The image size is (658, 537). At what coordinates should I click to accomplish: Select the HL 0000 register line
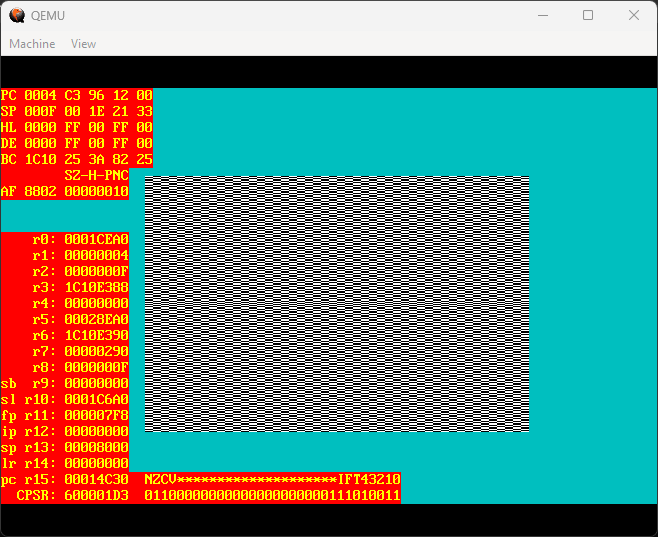pos(77,128)
